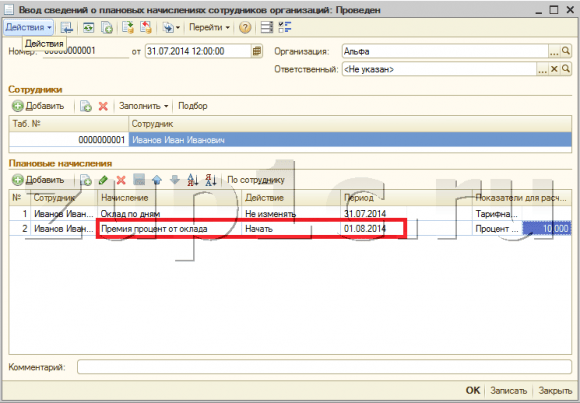Screen dimensions: 580x403
Task: Click OK to save and close
Action: pos(473,390)
